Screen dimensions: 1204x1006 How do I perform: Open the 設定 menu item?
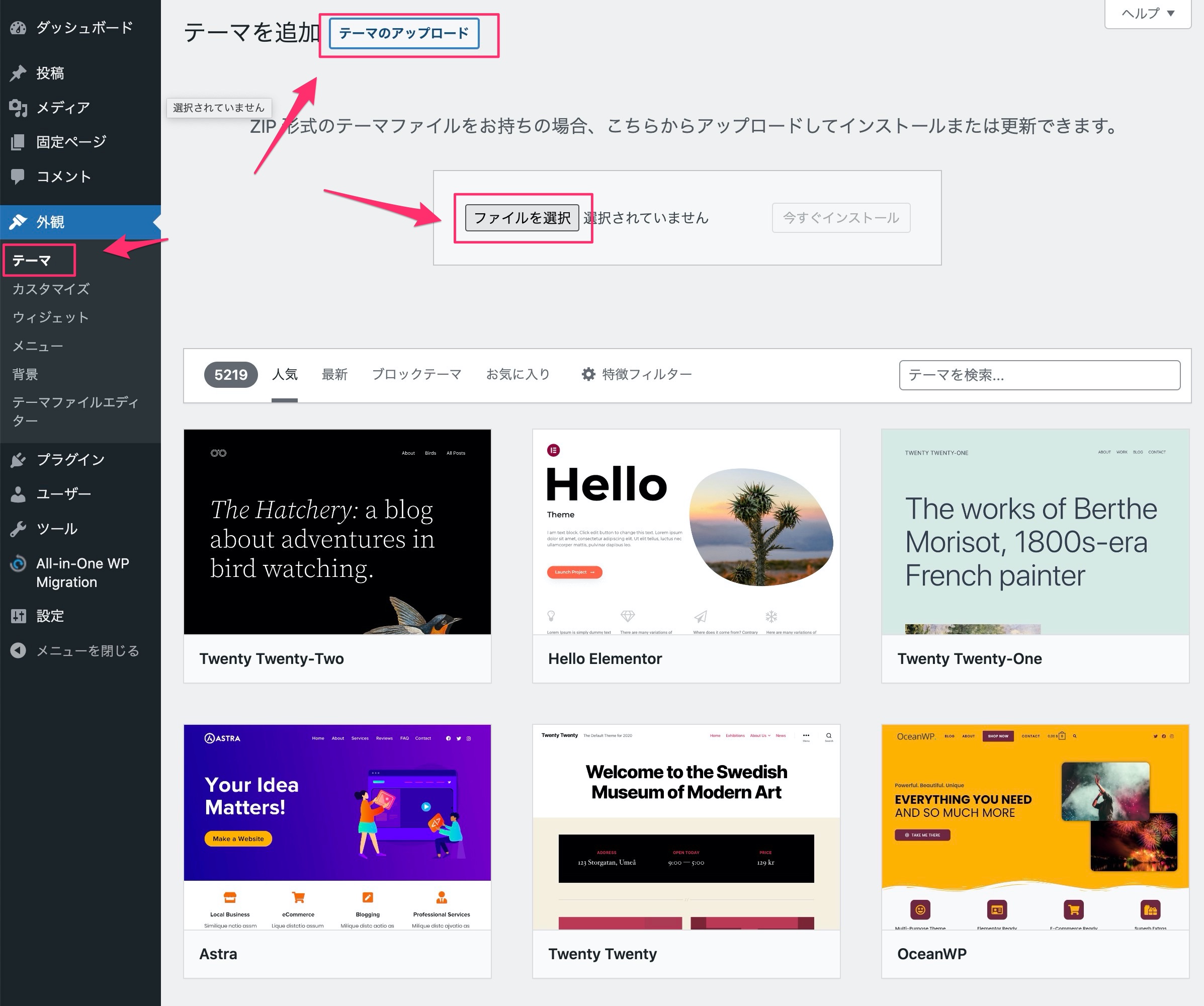click(x=80, y=616)
